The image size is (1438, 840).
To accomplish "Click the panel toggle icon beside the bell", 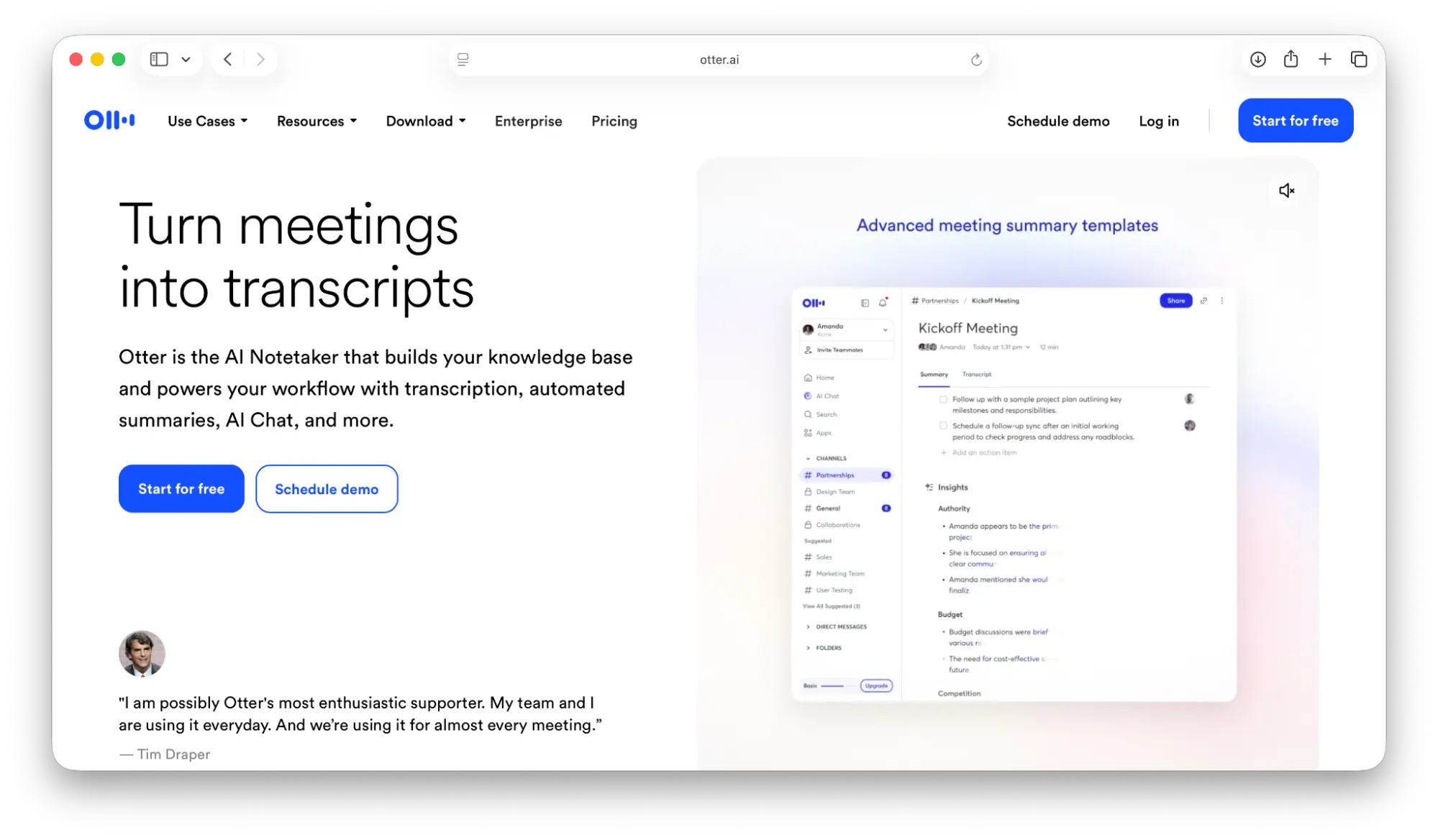I will (865, 303).
